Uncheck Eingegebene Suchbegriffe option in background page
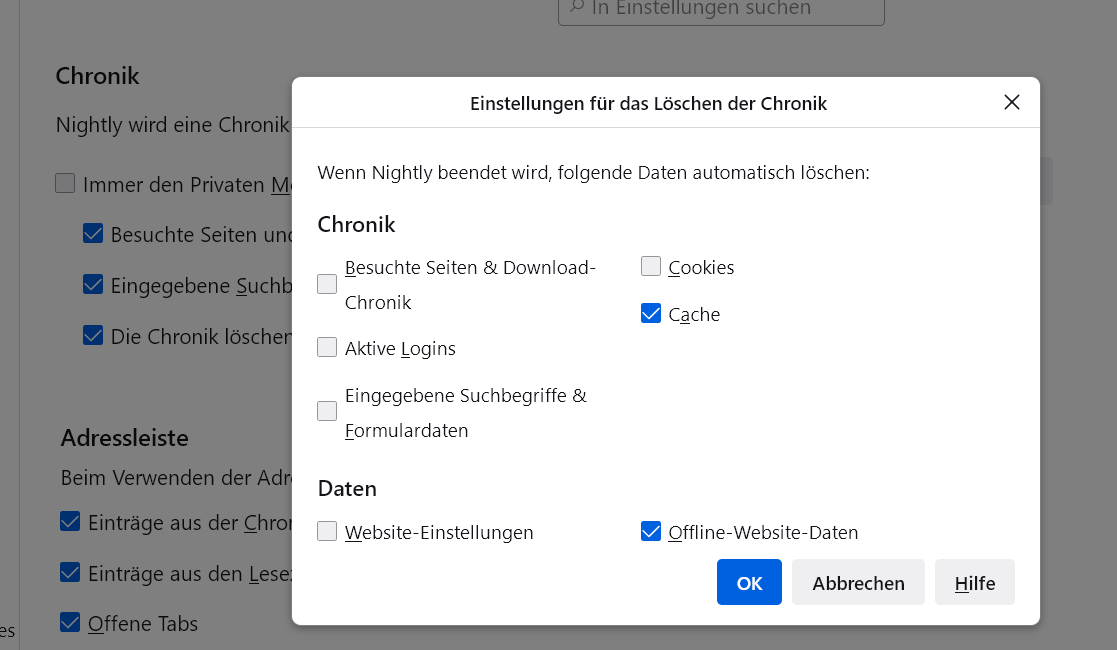This screenshot has height=650, width=1117. (93, 285)
